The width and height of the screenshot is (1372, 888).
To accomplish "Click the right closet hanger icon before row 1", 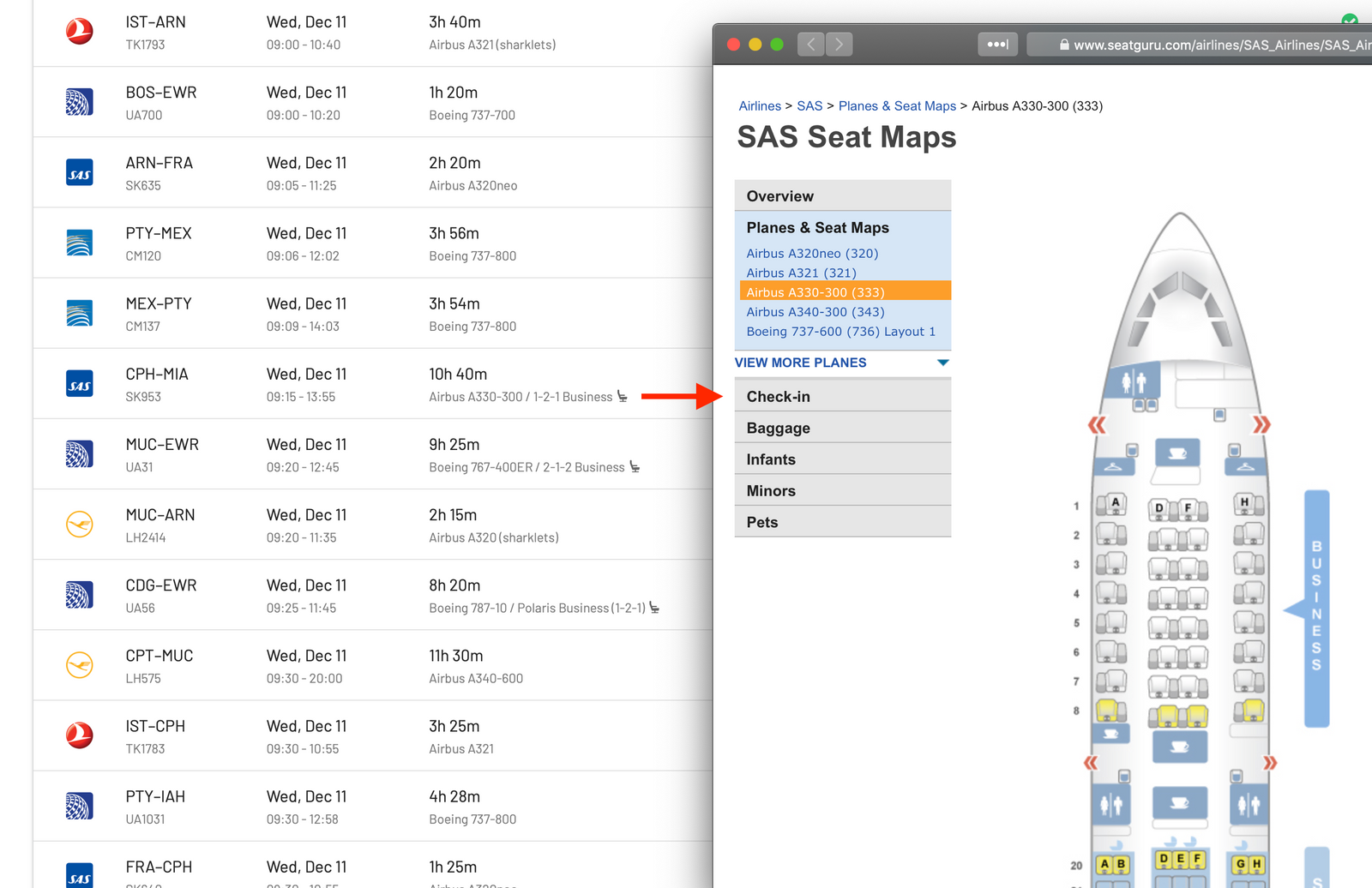I will (x=1246, y=467).
